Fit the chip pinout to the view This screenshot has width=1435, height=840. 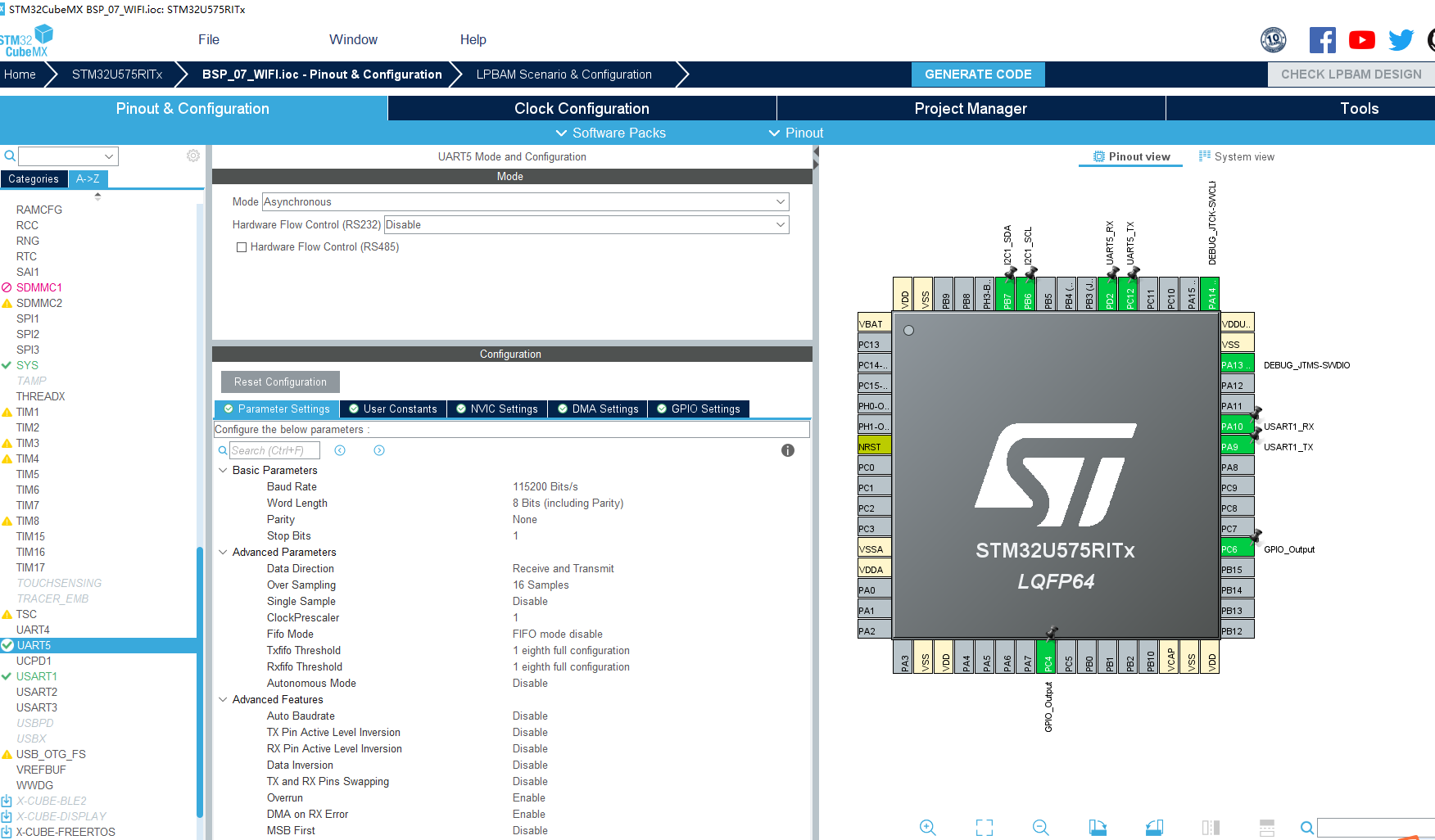[985, 828]
